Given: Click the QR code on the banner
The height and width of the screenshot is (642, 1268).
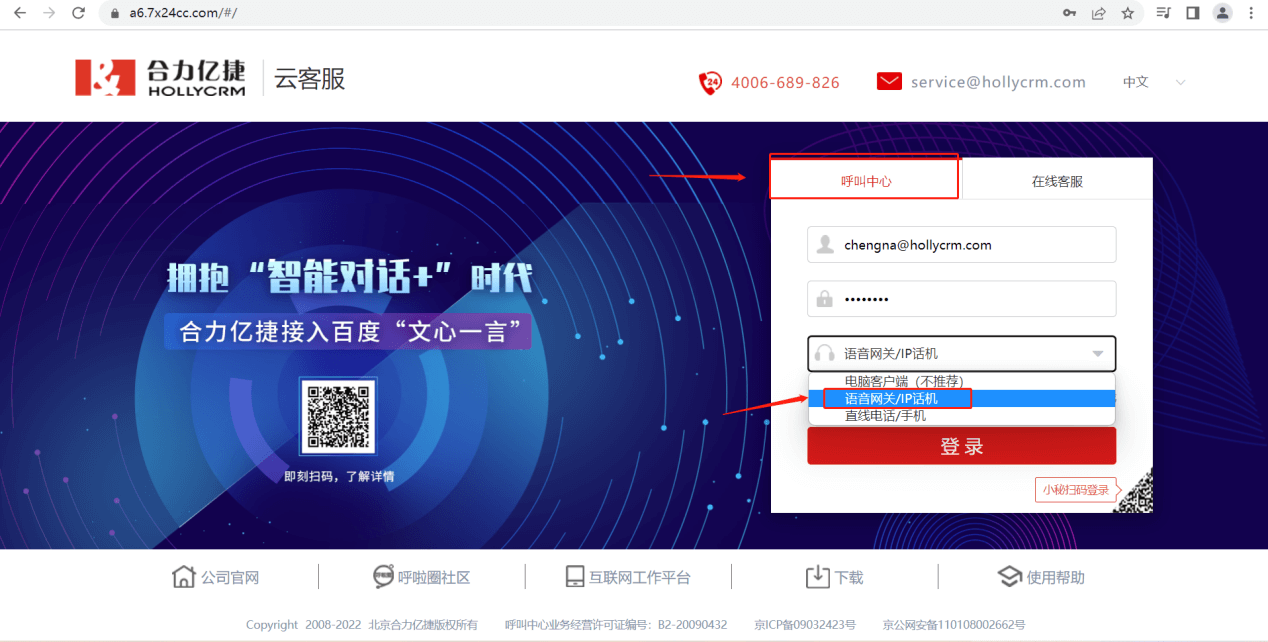Looking at the screenshot, I should 338,416.
